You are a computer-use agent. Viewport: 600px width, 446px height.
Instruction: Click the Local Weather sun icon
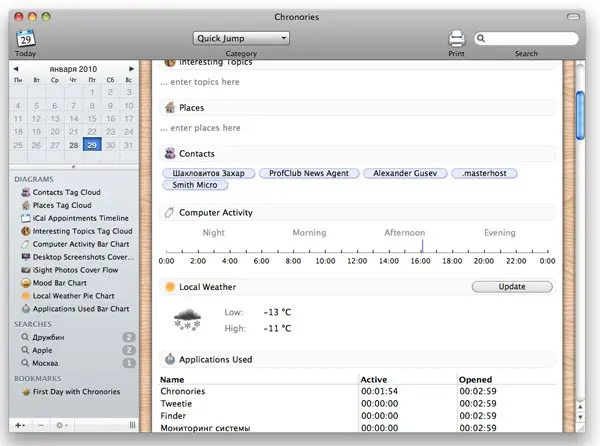pos(170,286)
